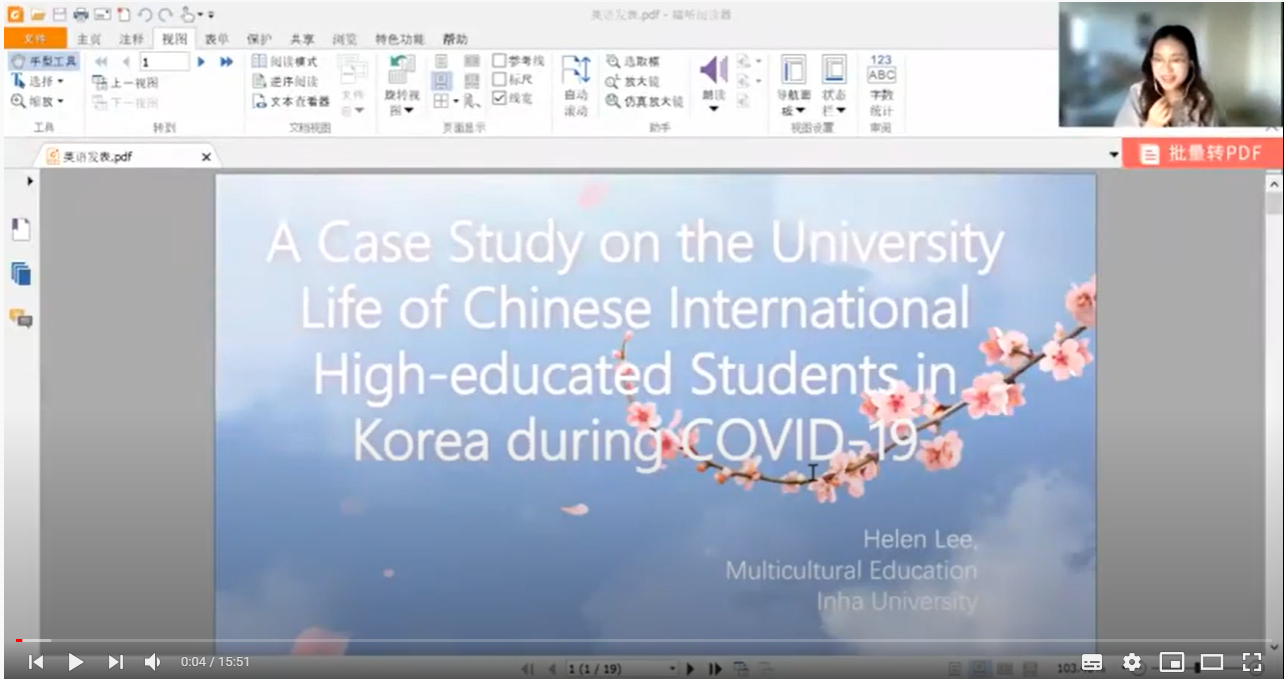
Task: Close the 英语发表.pdf document tab
Action: pos(206,157)
